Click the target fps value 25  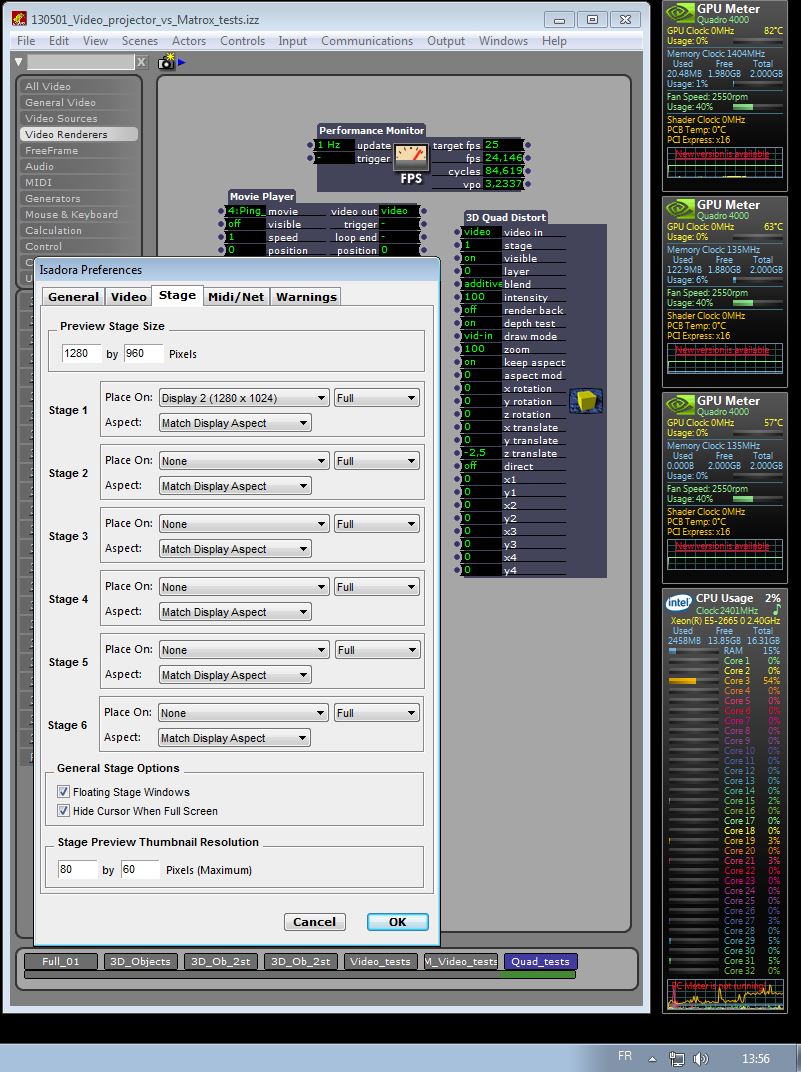[503, 145]
